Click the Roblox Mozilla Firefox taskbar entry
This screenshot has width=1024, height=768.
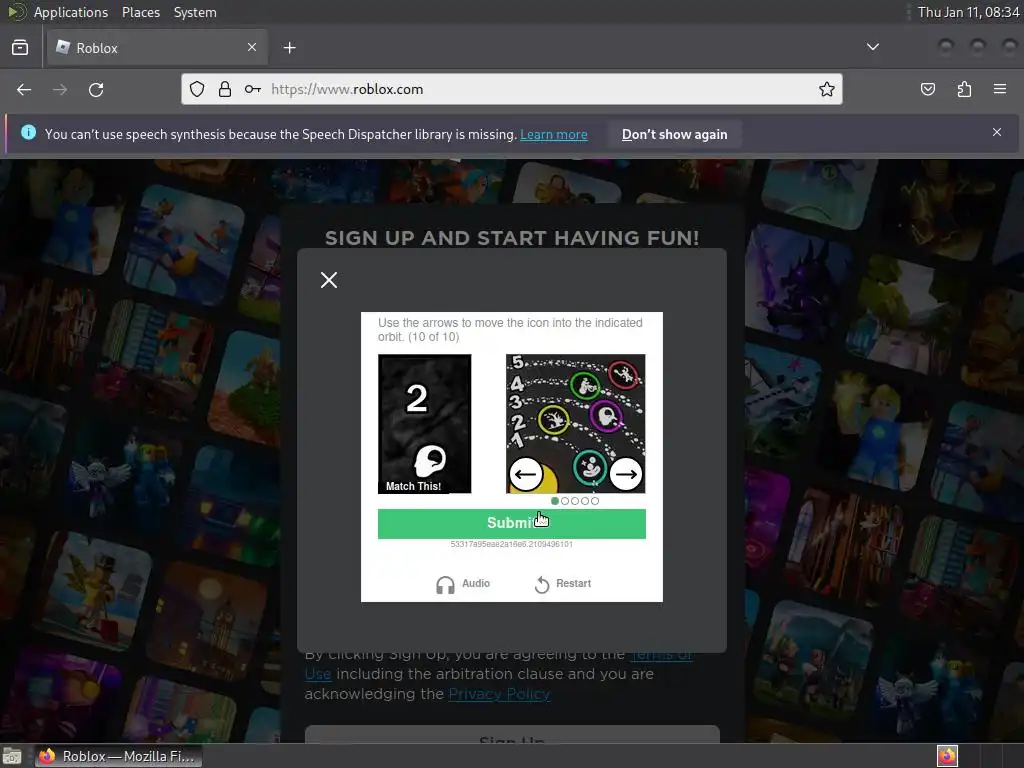(x=118, y=756)
